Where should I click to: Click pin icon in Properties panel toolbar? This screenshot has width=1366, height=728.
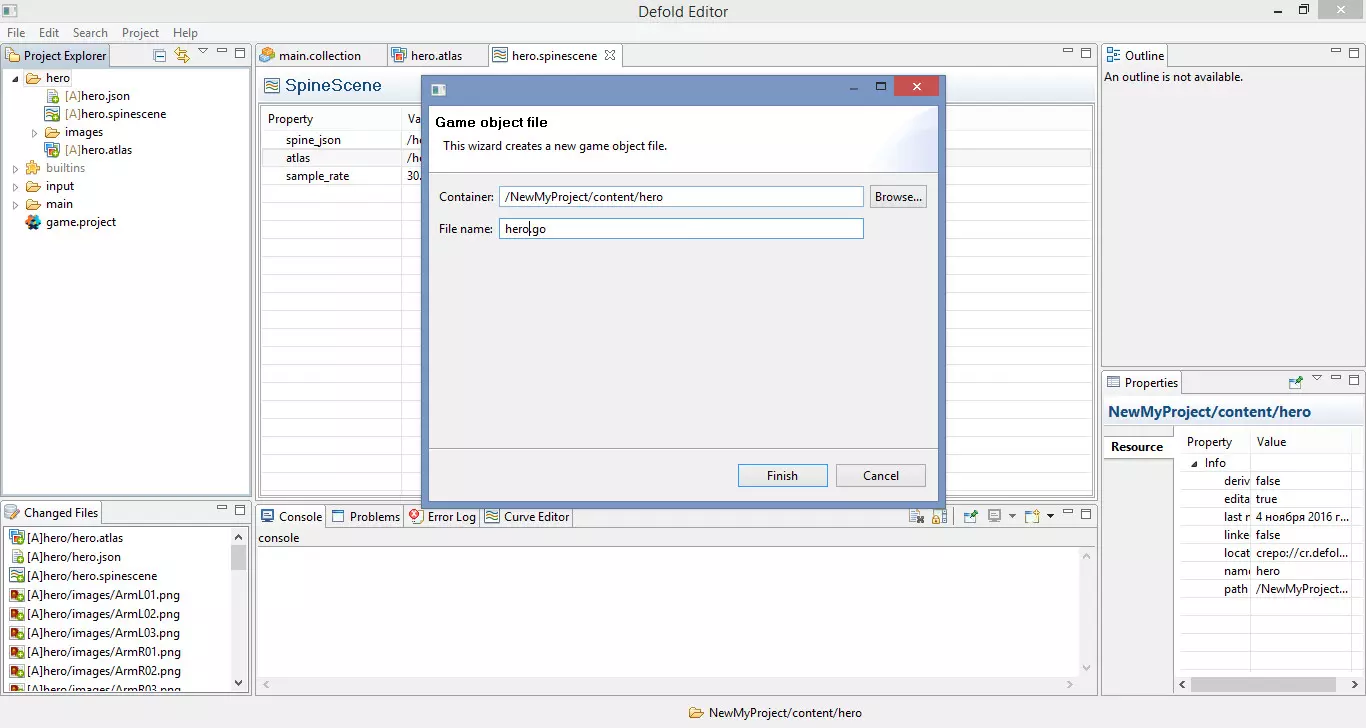click(1296, 382)
